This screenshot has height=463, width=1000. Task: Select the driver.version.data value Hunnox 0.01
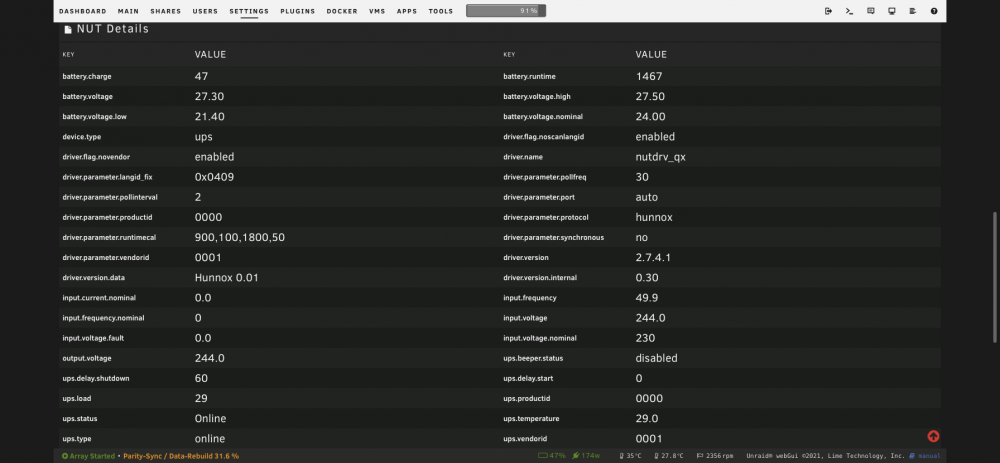[x=226, y=278]
